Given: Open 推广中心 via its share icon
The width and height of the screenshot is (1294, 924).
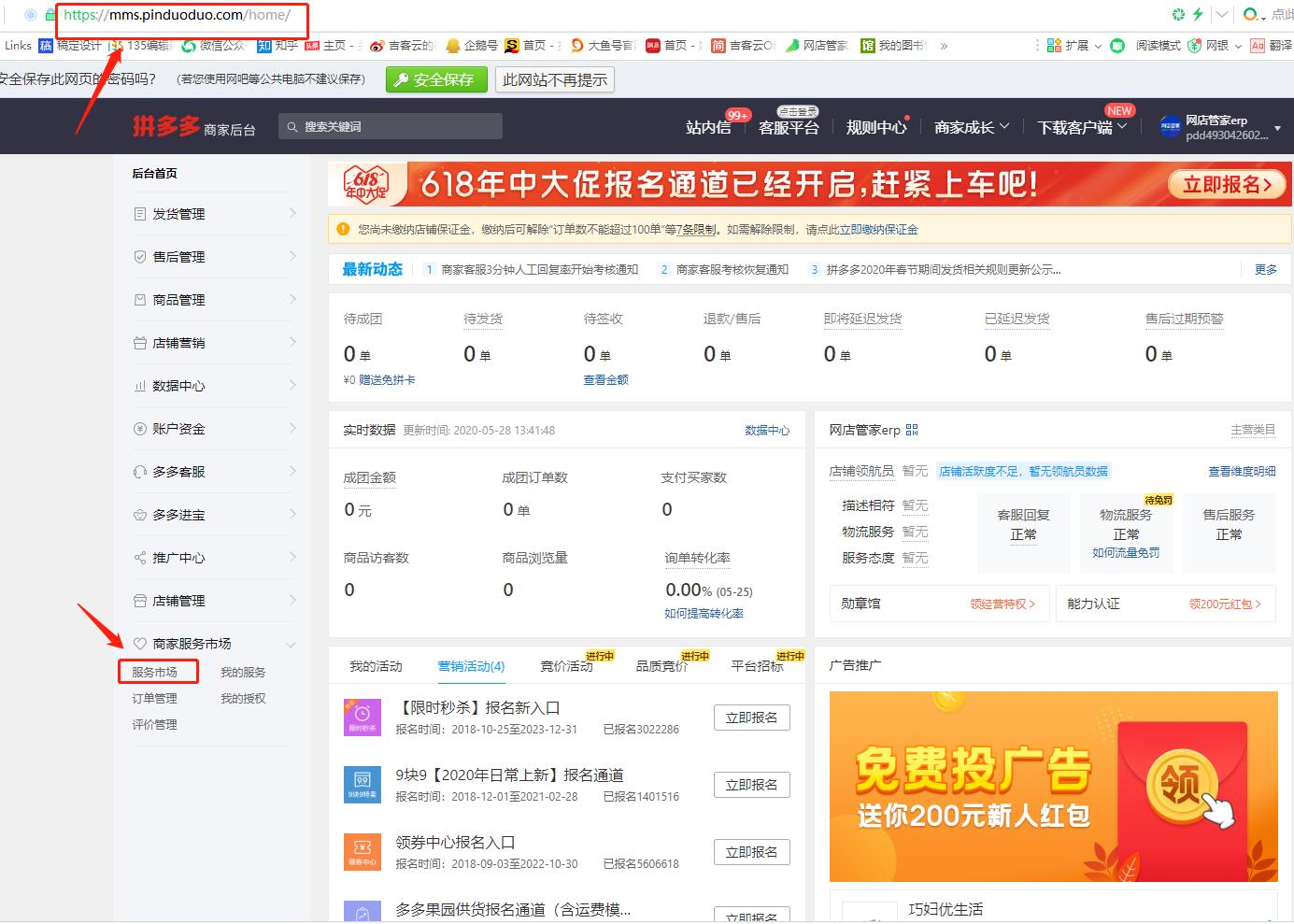Looking at the screenshot, I should (142, 557).
